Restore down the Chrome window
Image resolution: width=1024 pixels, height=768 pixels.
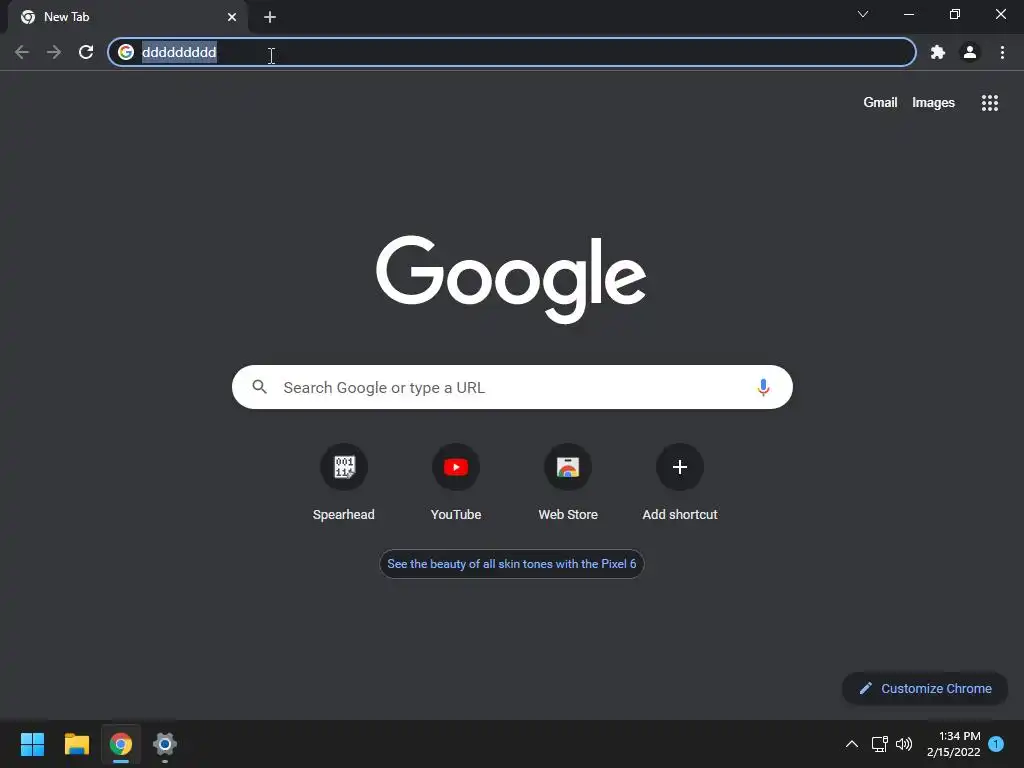[x=955, y=14]
